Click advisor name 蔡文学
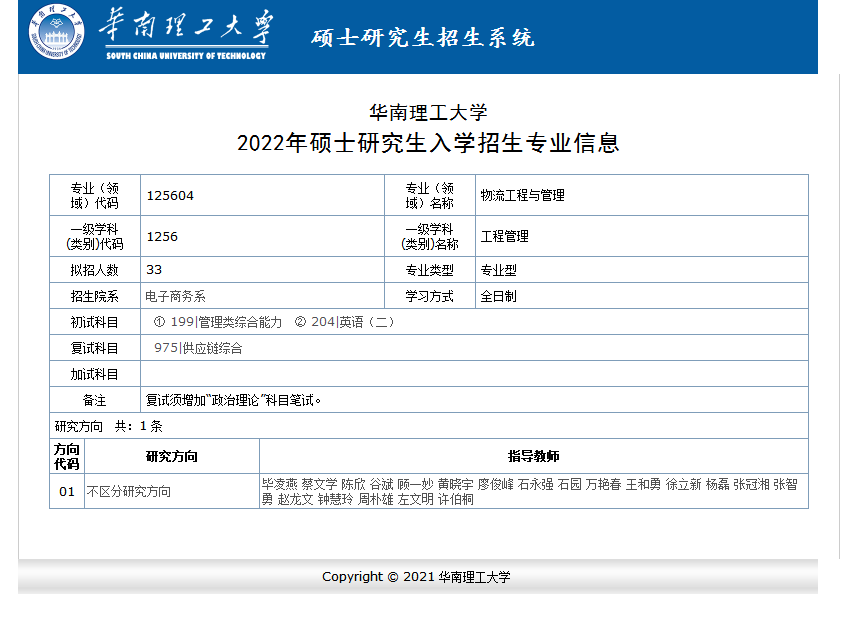859x622 pixels. (319, 484)
